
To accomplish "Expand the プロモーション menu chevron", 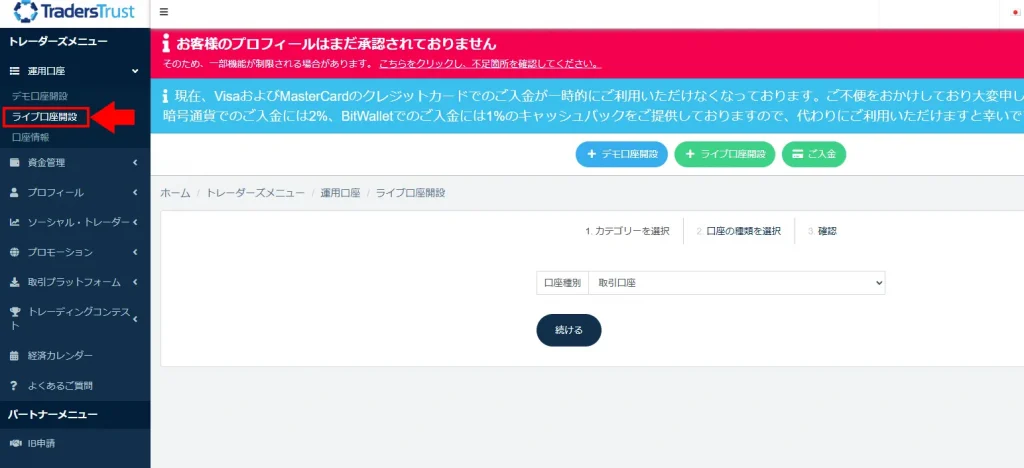I will pos(135,252).
